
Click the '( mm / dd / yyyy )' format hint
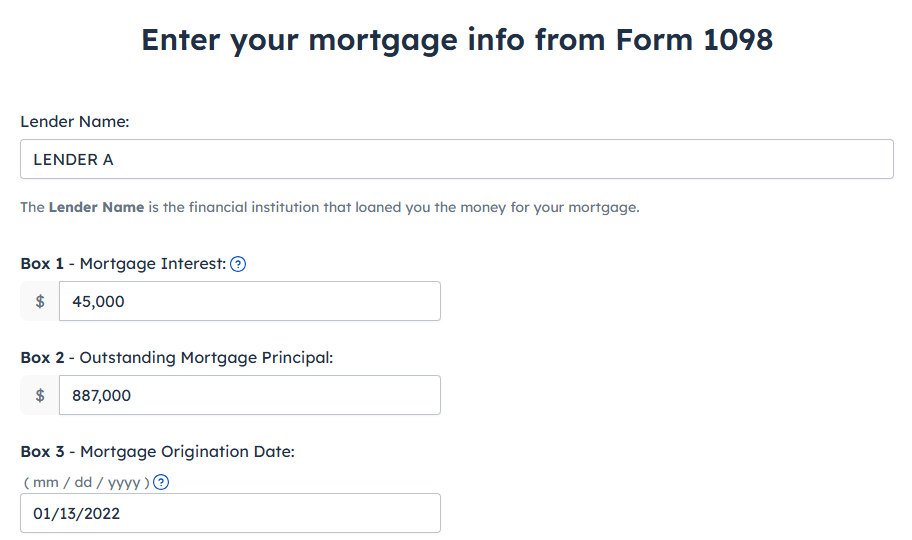[87, 483]
